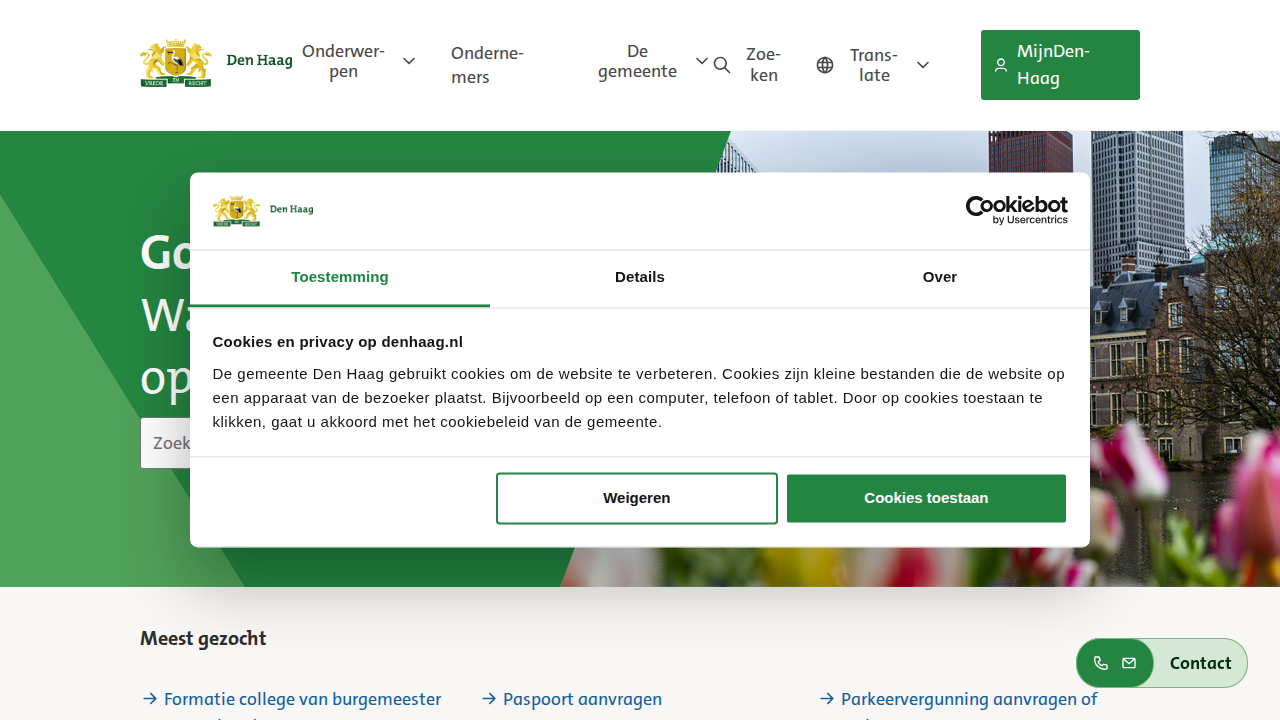
Task: Click the Den Haag coat of arms logo
Action: (175, 62)
